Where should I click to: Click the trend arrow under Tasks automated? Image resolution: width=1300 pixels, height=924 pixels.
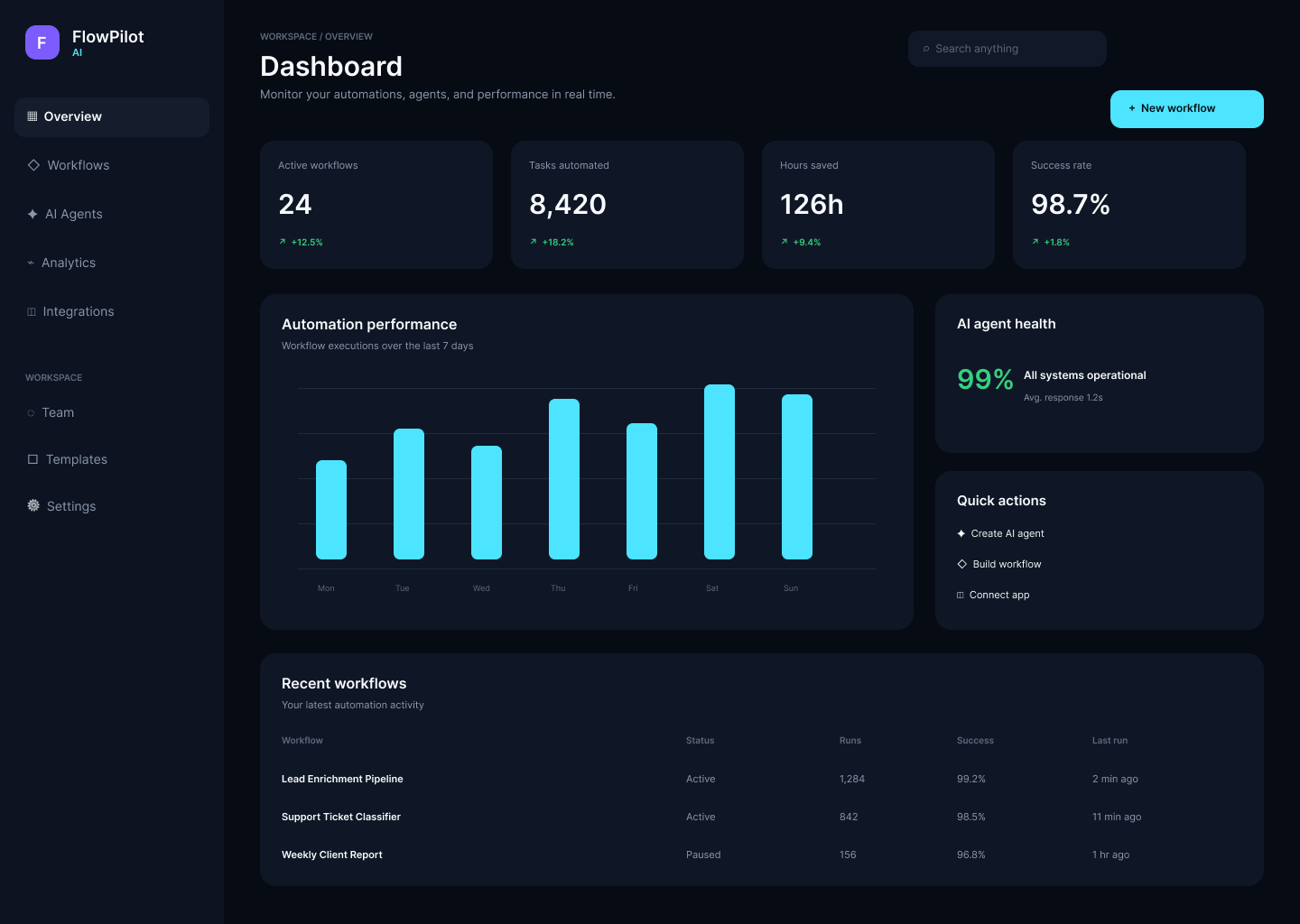534,242
